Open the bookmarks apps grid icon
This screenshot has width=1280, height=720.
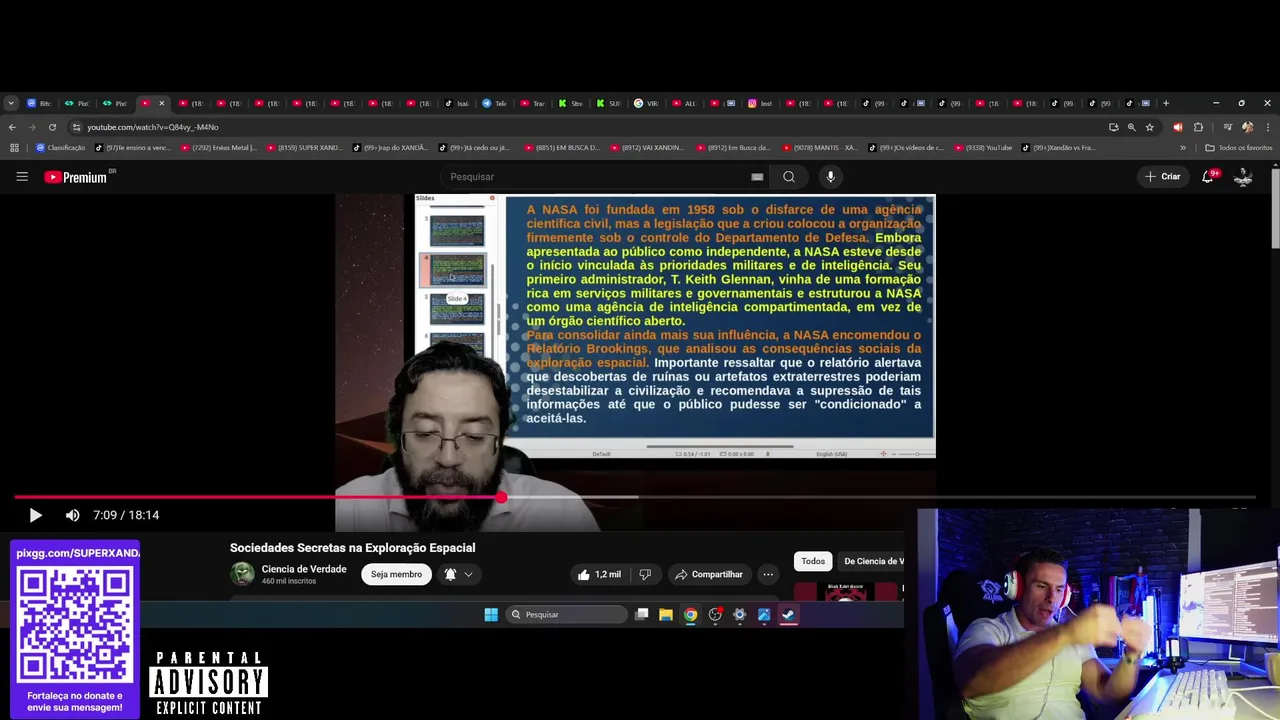tap(14, 148)
